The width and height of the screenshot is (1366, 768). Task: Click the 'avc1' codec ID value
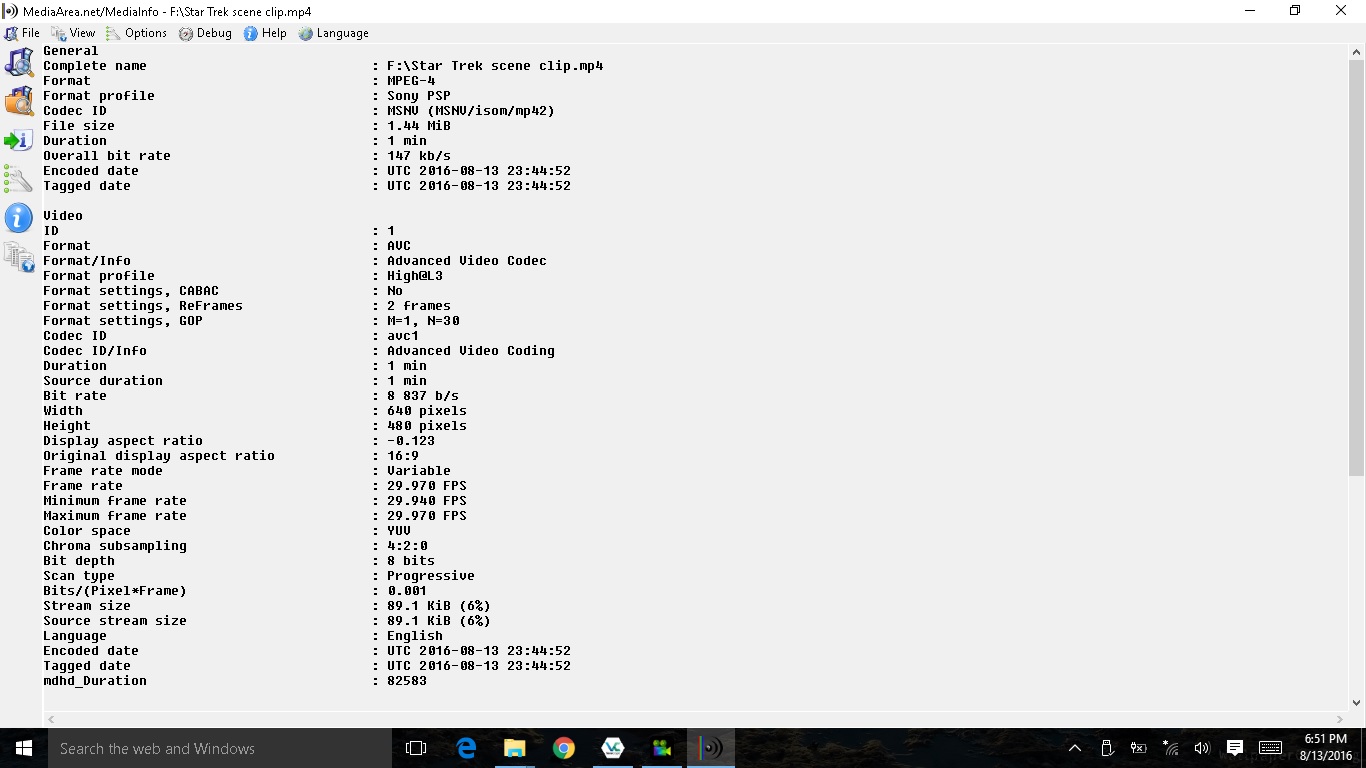[x=403, y=336]
